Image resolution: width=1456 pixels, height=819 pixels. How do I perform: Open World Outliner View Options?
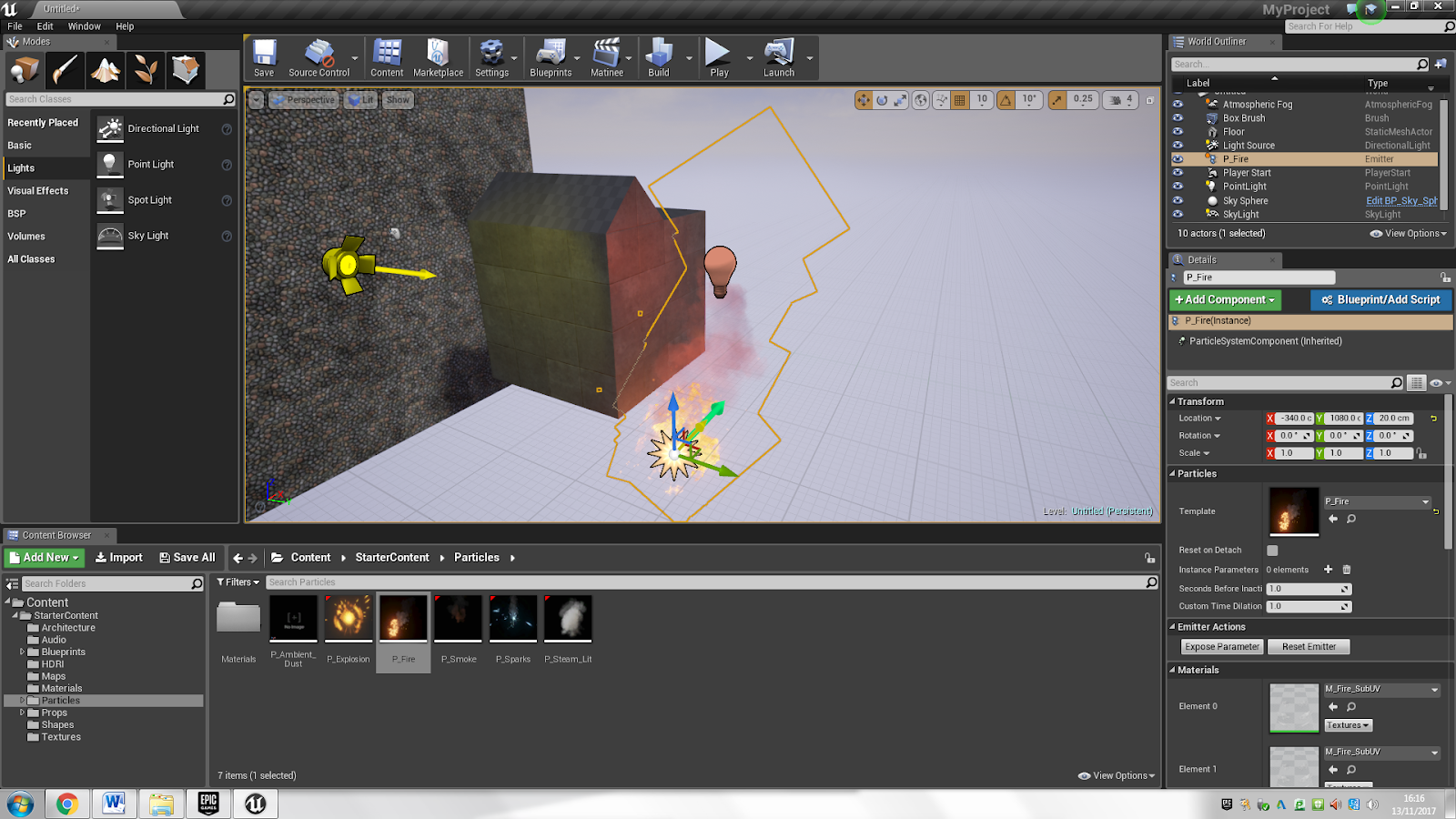(1408, 234)
